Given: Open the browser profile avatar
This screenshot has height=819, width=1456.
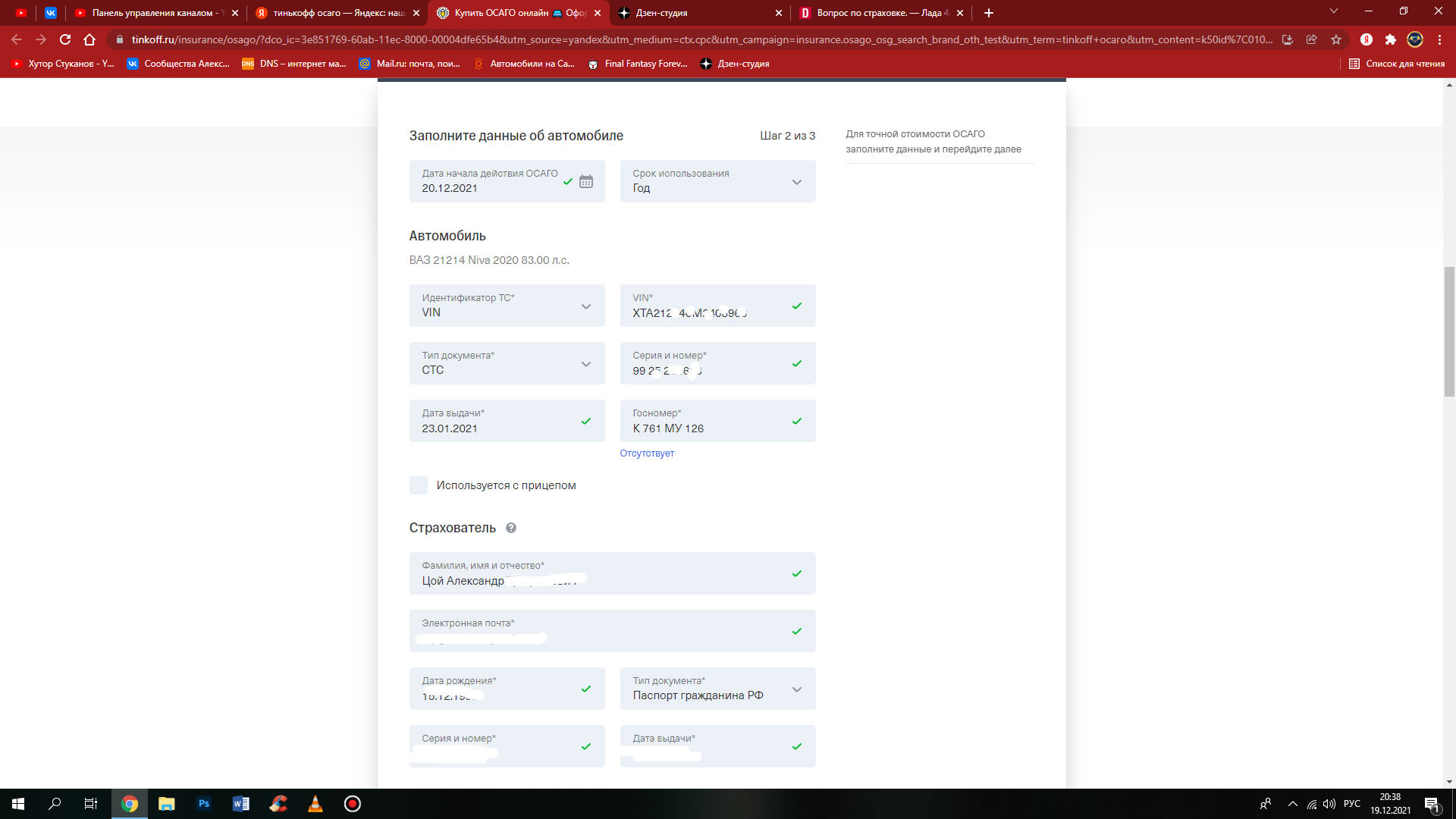Looking at the screenshot, I should [x=1415, y=39].
